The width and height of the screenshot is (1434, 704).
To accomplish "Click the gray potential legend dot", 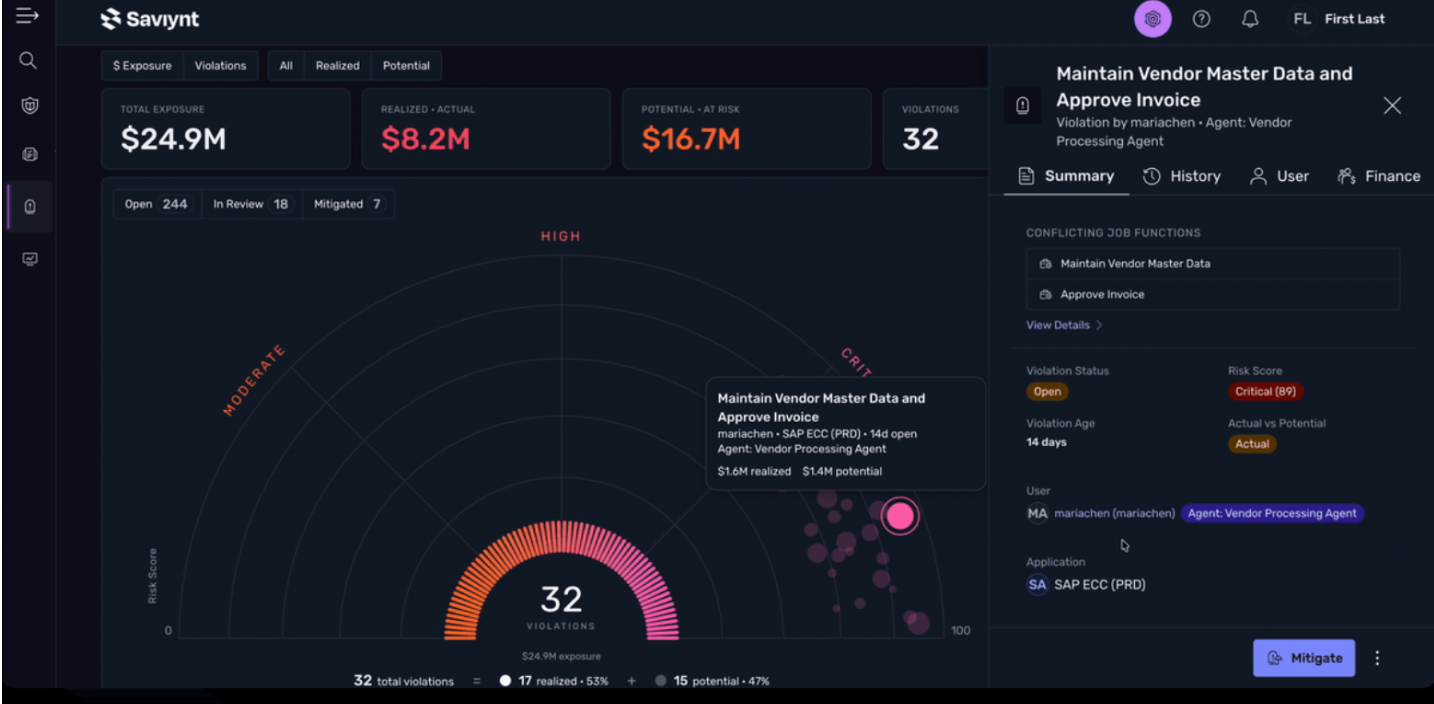I will point(661,681).
